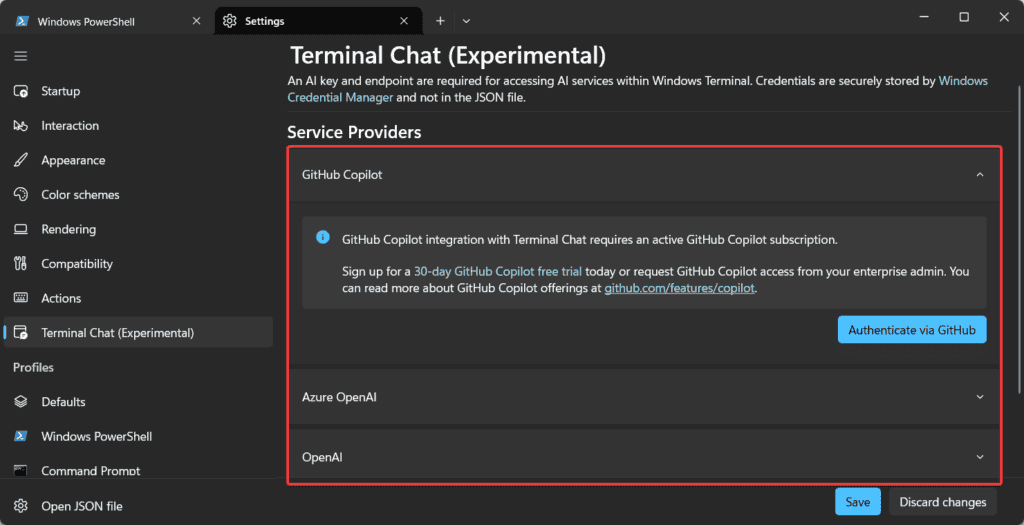Click the Command Prompt profile icon

(x=21, y=470)
